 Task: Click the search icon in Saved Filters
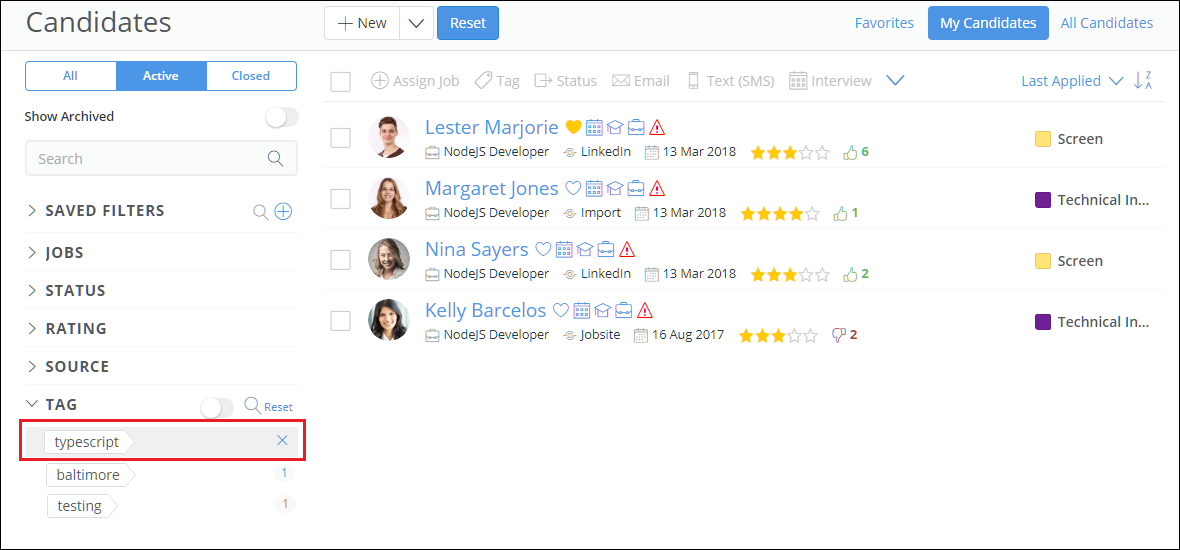click(260, 211)
